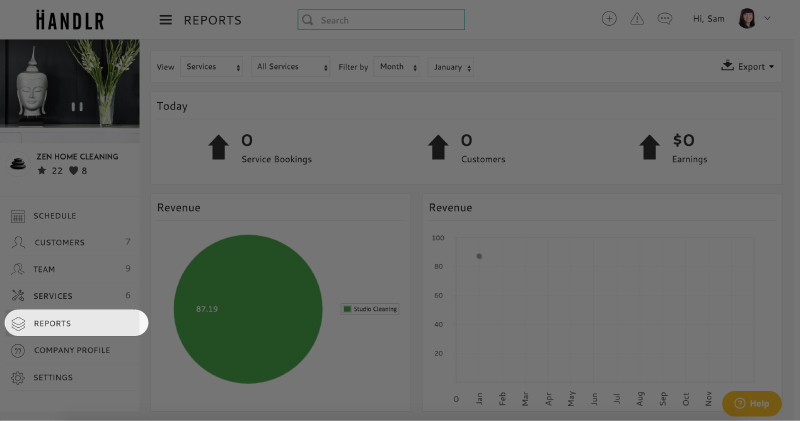800x421 pixels.
Task: Click the green Studio Cleaning legend swatch
Action: (x=347, y=309)
